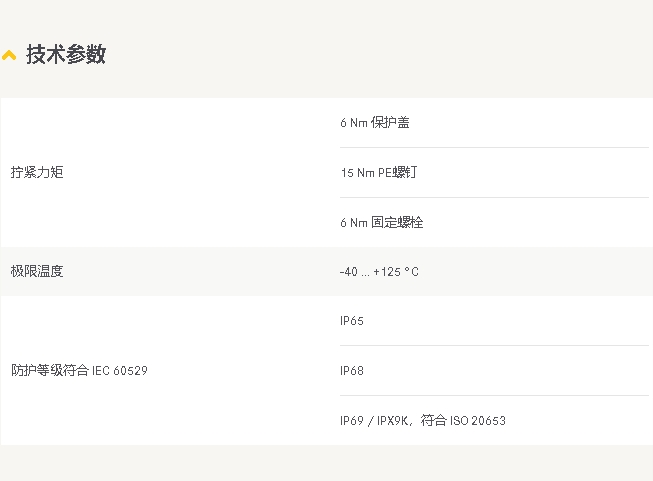Click the IP65 protection rating

coord(352,321)
